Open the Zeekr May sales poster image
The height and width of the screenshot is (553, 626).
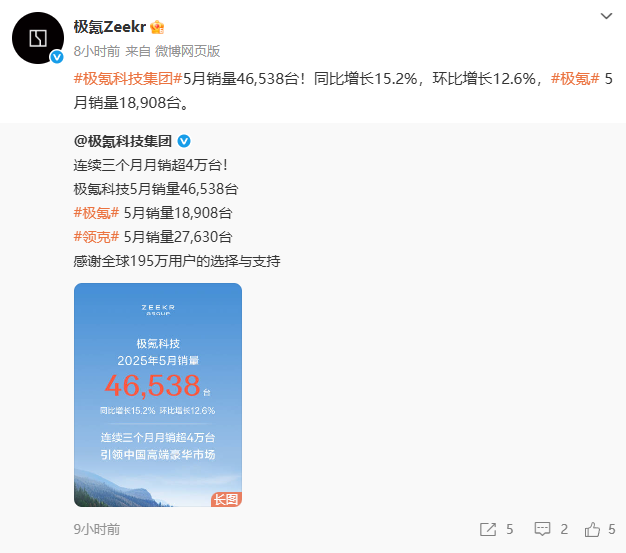coord(158,395)
